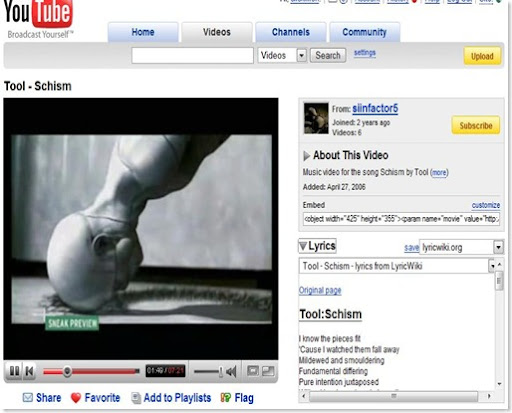Click the 'Tool - Schism' video title
512x413 pixels.
click(38, 86)
